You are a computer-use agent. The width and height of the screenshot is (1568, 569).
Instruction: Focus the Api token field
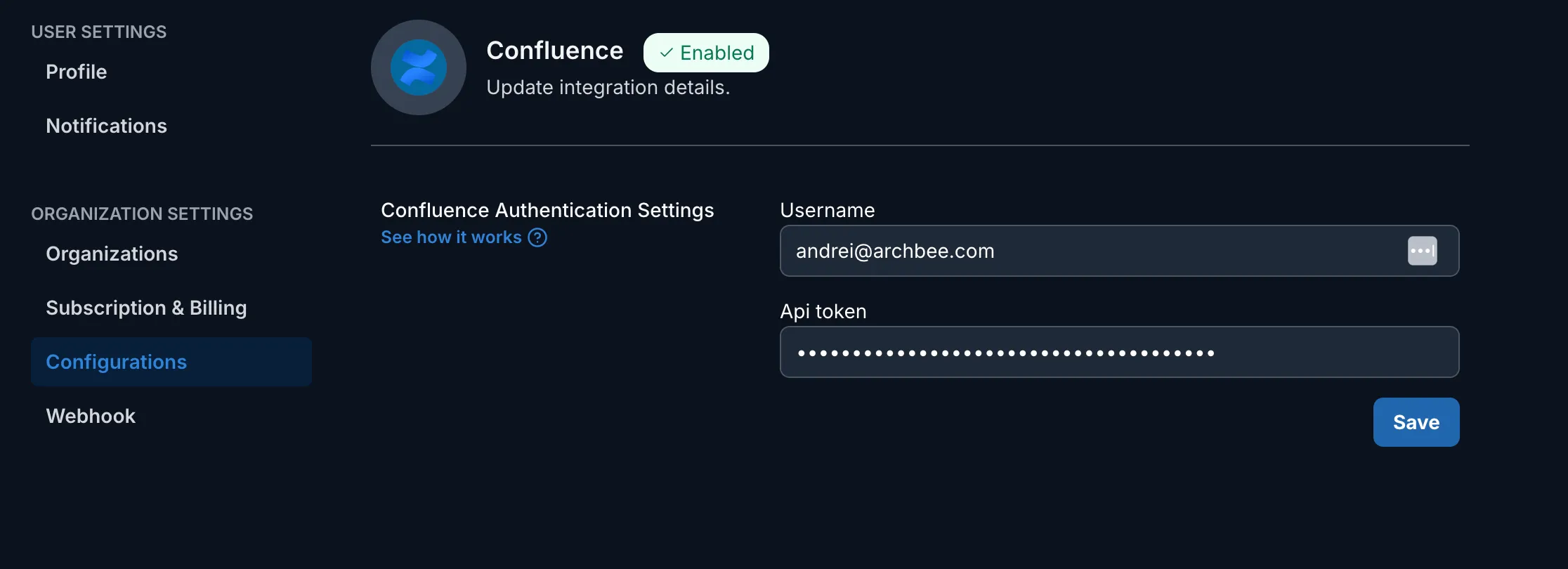[x=1119, y=352]
